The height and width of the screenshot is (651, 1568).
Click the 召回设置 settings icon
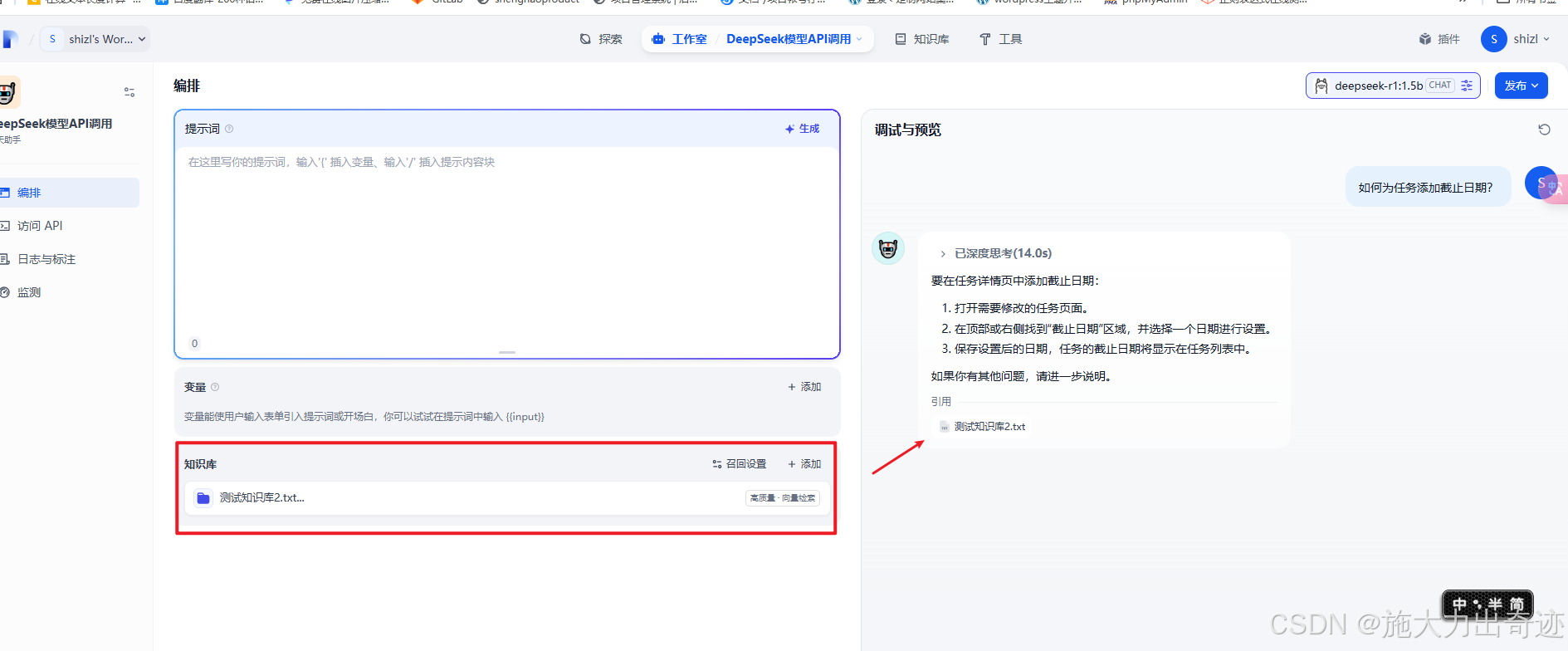[716, 464]
